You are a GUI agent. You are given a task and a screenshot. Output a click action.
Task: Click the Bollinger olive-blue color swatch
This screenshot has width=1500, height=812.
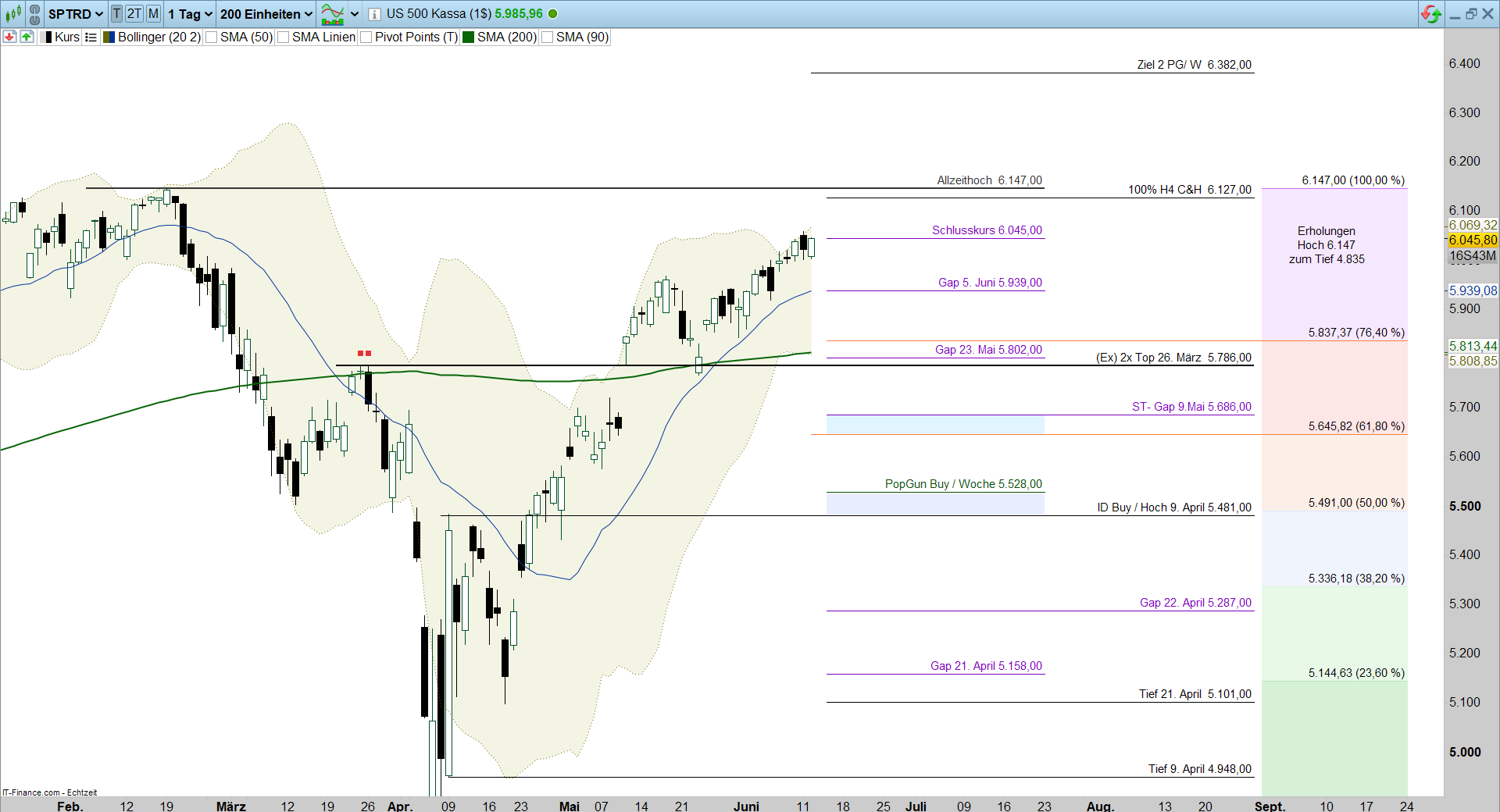[x=109, y=37]
